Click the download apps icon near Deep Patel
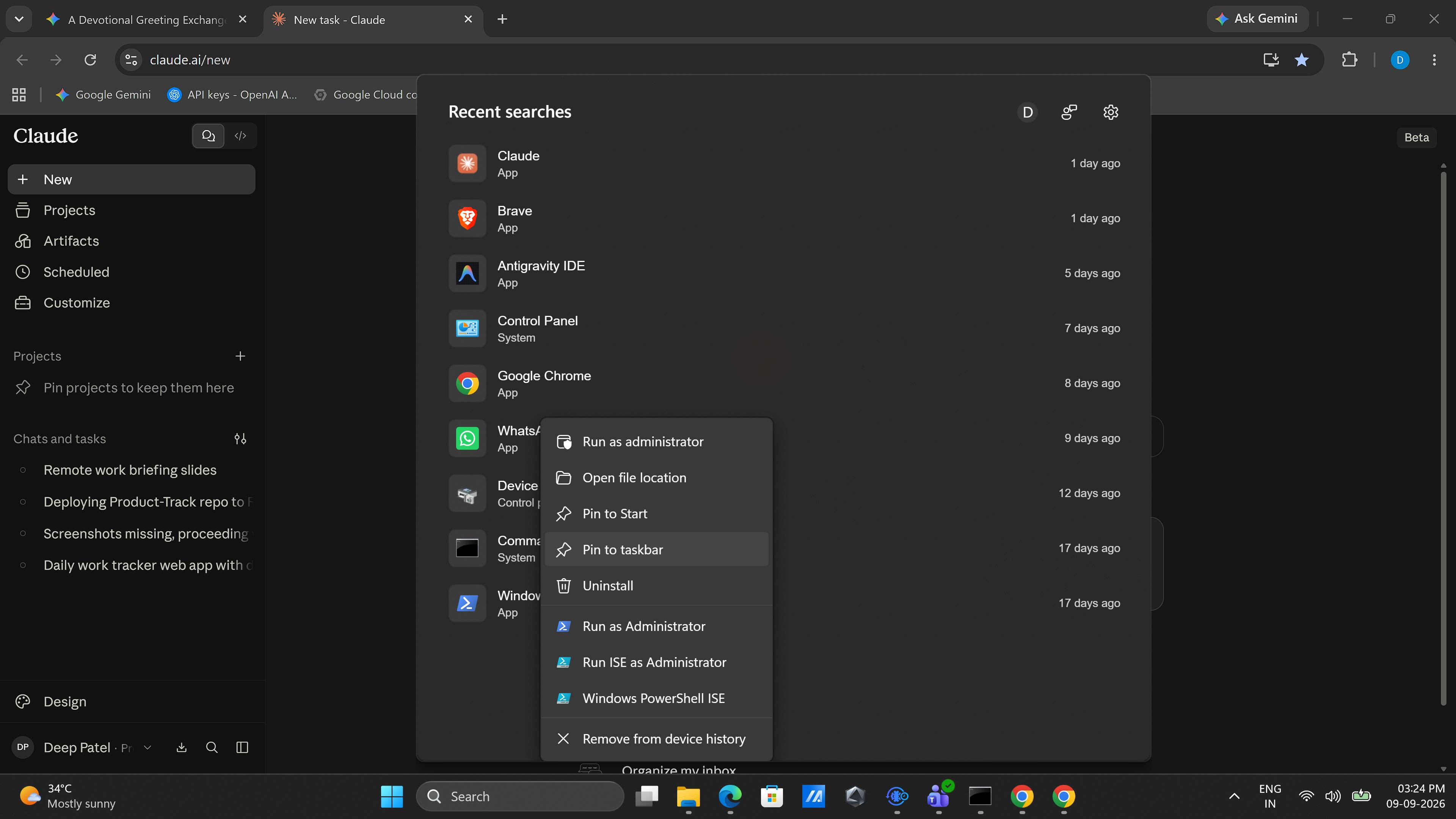Viewport: 1456px width, 819px height. (181, 747)
